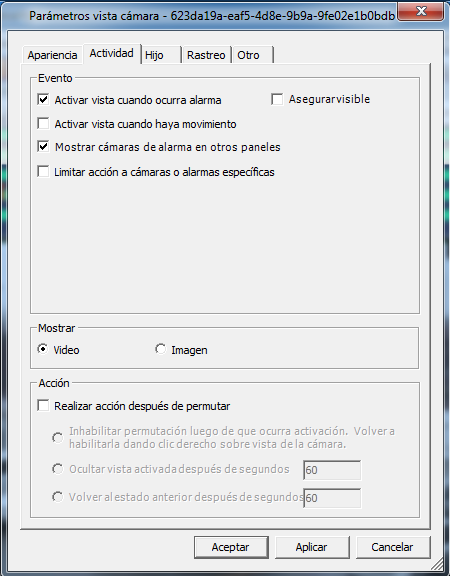Image resolution: width=450 pixels, height=576 pixels.
Task: Click the Aplicar button
Action: (312, 547)
